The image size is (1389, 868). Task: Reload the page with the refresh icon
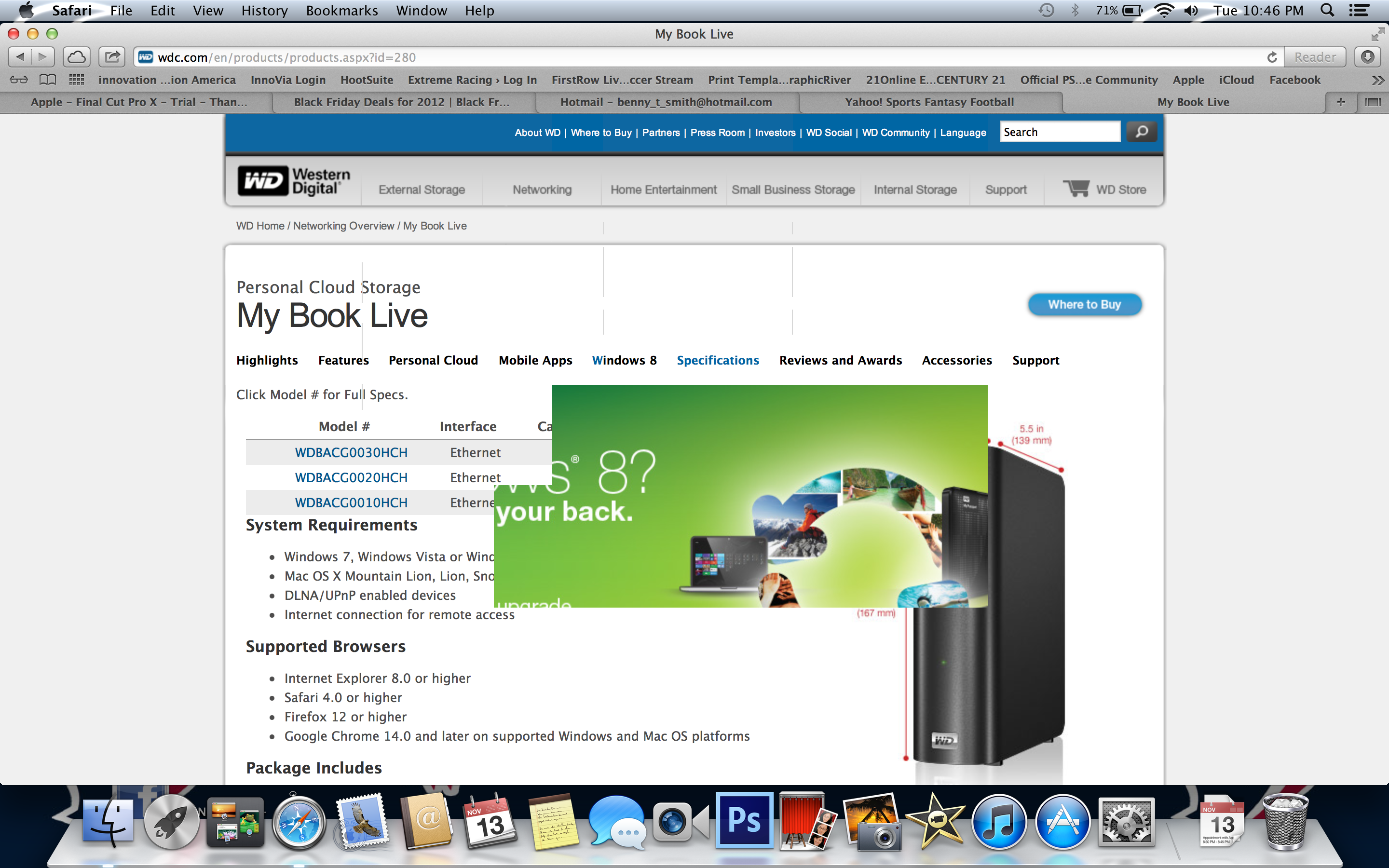coord(1272,57)
